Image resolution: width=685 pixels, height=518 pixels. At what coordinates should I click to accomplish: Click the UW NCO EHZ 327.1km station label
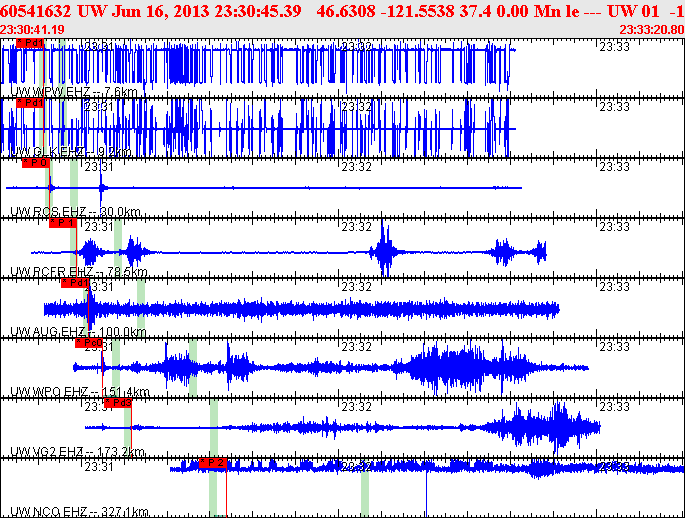point(79,512)
